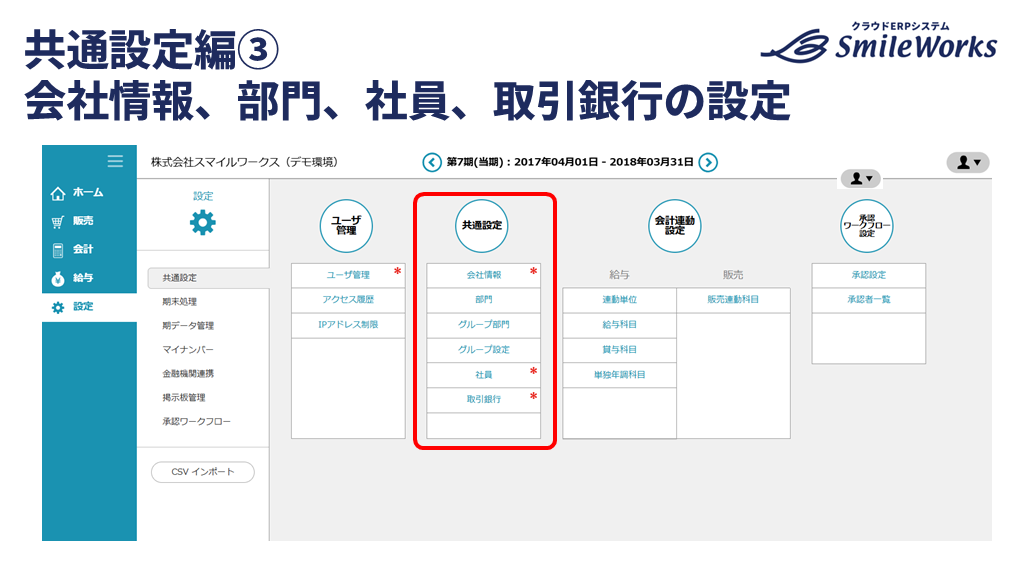Click the Home house icon
The height and width of the screenshot is (576, 1024).
[x=58, y=193]
